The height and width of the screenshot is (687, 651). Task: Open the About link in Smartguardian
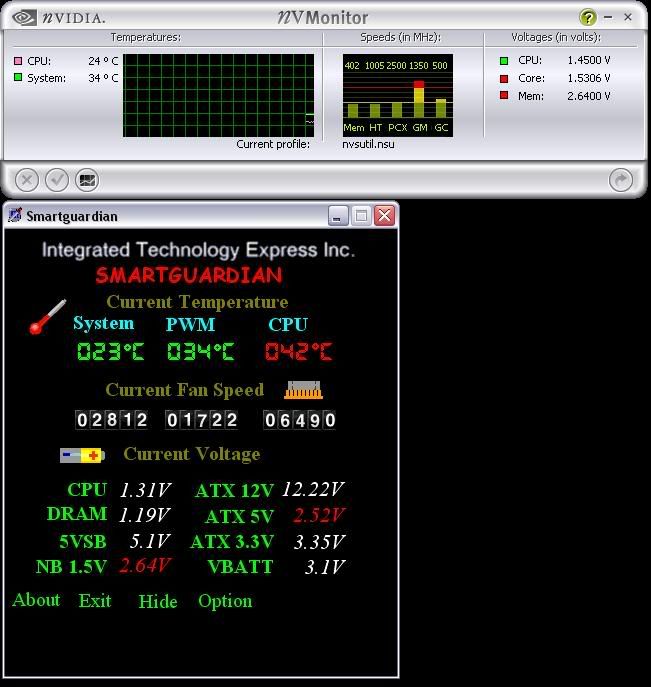pos(36,600)
